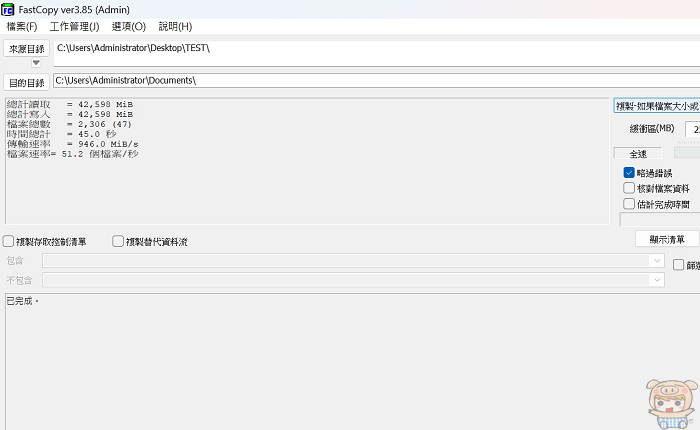
Task: Click the FastCopy app icon in title bar
Action: pyautogui.click(x=9, y=9)
